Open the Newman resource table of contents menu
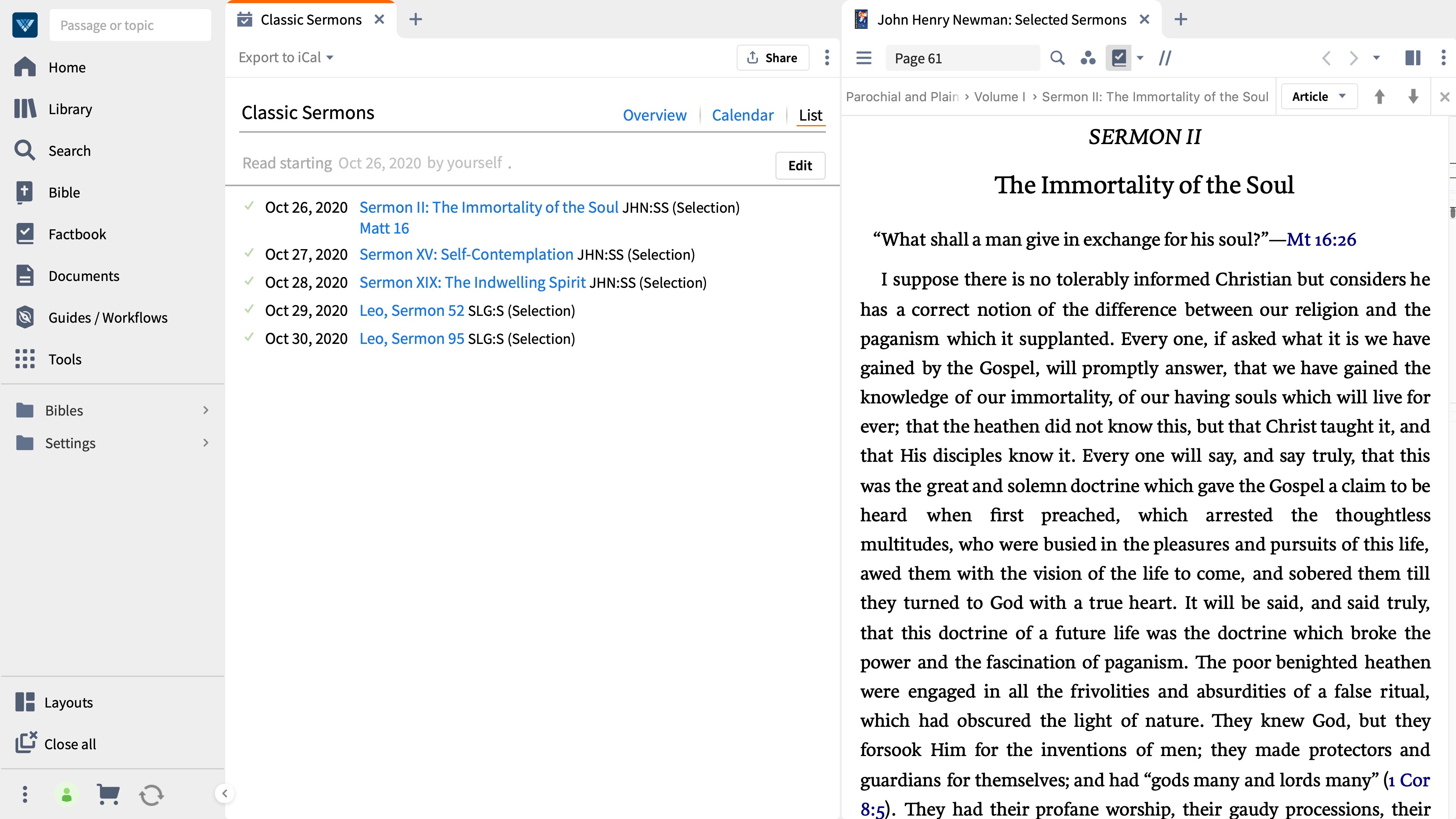Viewport: 1456px width, 819px height. coord(863,58)
